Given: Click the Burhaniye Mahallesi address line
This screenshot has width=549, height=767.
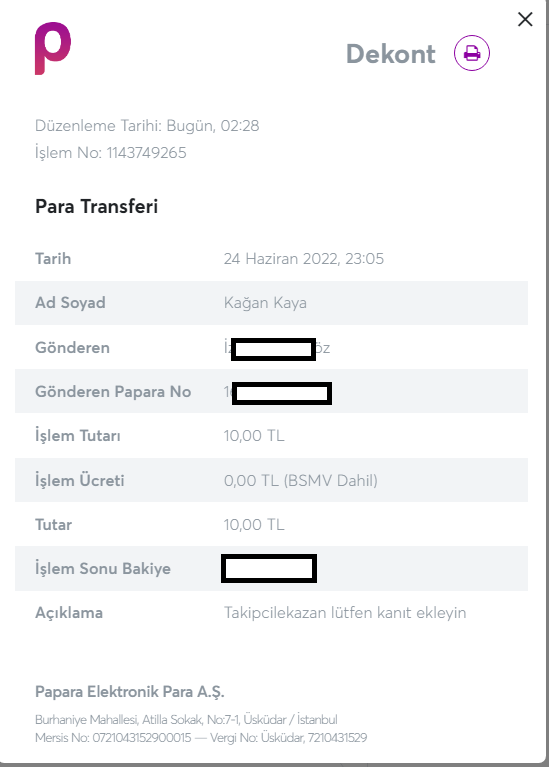Looking at the screenshot, I should click(x=186, y=720).
